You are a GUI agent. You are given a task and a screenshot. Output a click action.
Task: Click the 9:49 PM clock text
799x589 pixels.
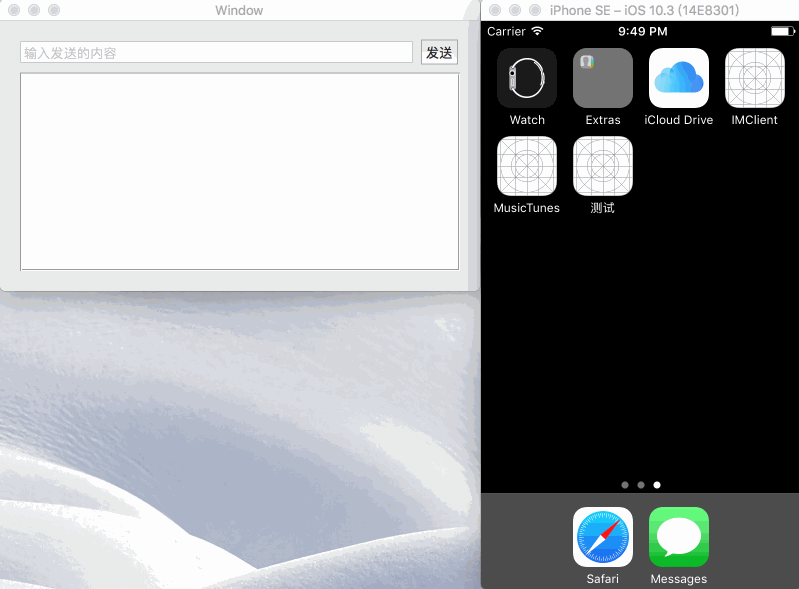643,32
